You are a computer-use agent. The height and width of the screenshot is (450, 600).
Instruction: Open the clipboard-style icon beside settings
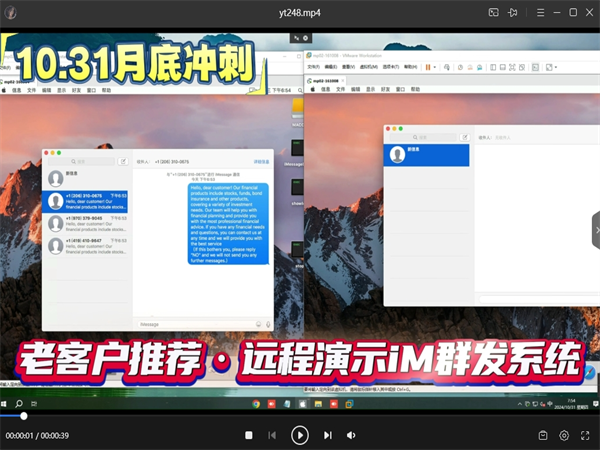click(543, 435)
